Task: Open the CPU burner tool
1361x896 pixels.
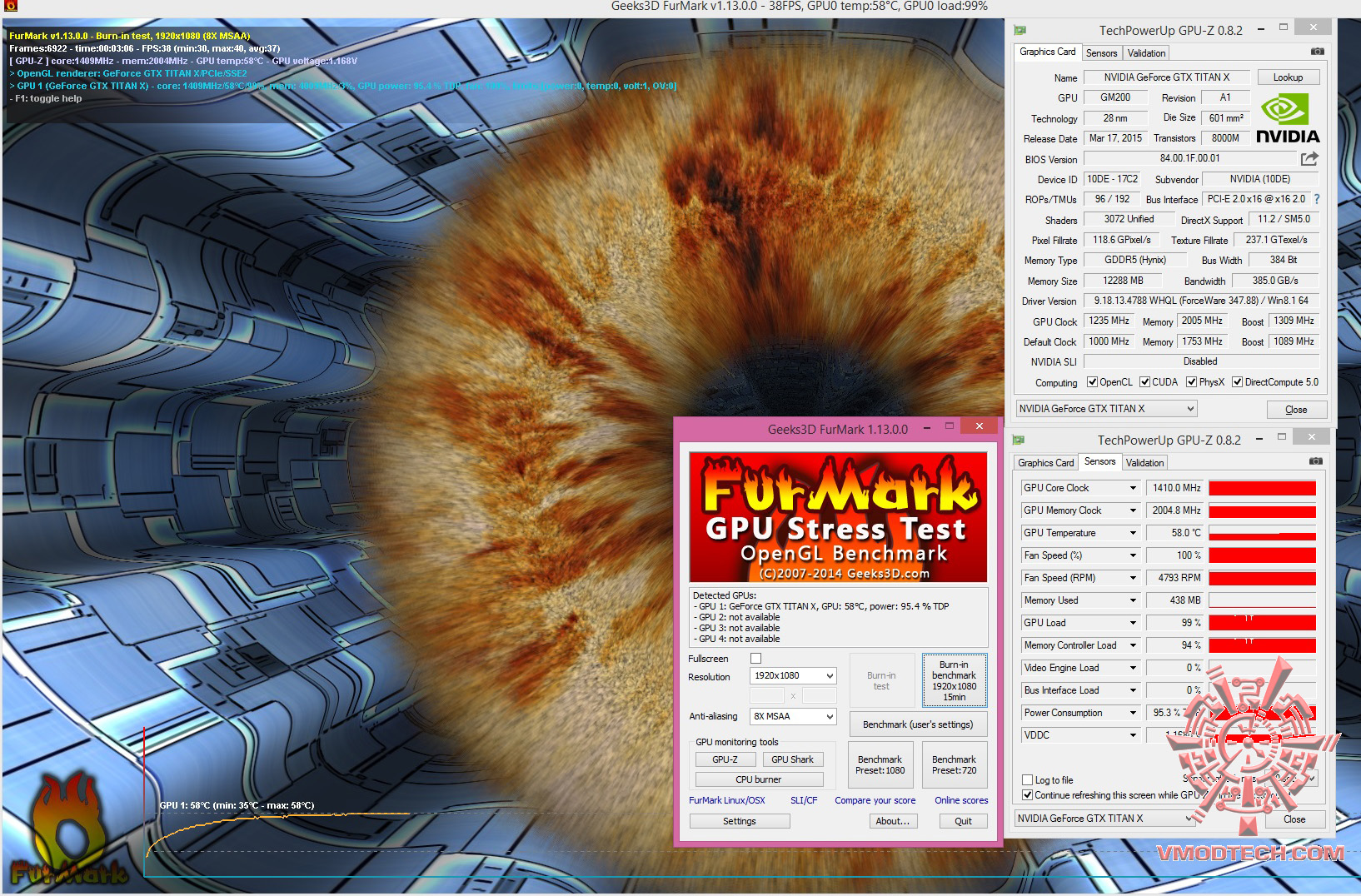Action: [x=759, y=779]
